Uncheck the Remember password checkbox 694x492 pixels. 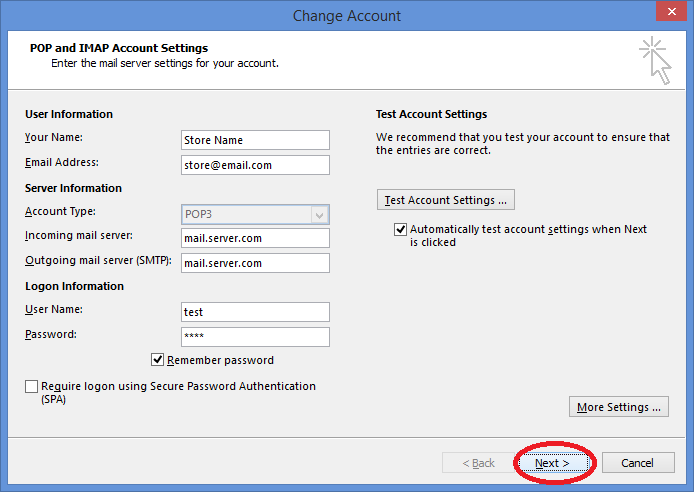pos(158,360)
